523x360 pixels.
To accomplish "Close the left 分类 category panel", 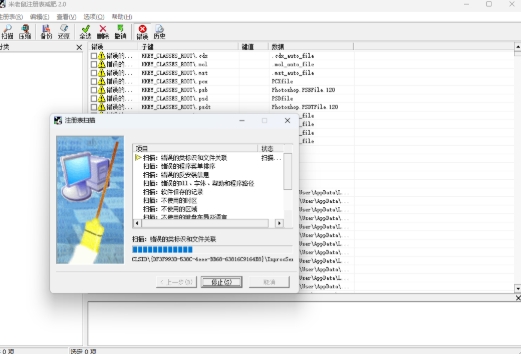I will (x=79, y=47).
